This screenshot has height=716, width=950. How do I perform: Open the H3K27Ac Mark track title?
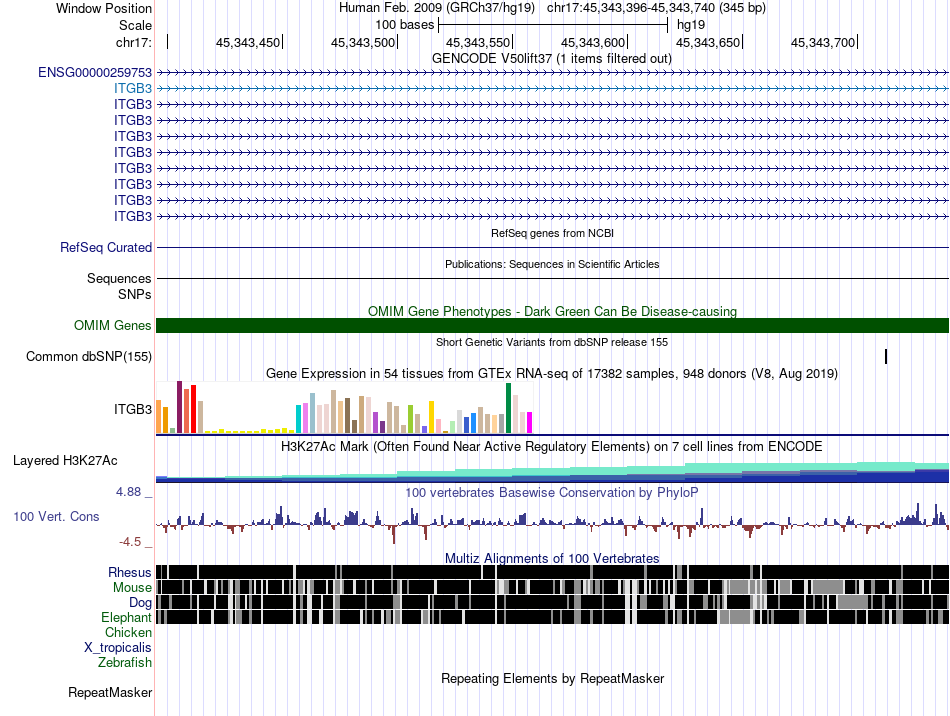click(x=552, y=447)
